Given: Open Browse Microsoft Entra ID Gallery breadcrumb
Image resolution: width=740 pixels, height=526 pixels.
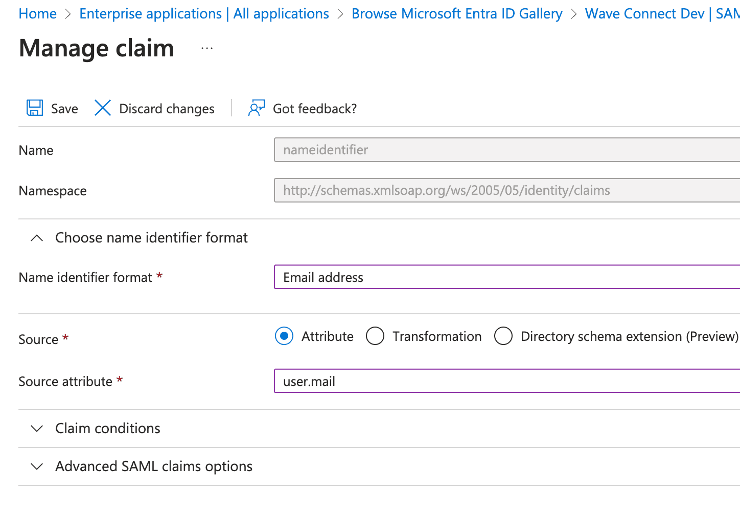Looking at the screenshot, I should pos(457,14).
